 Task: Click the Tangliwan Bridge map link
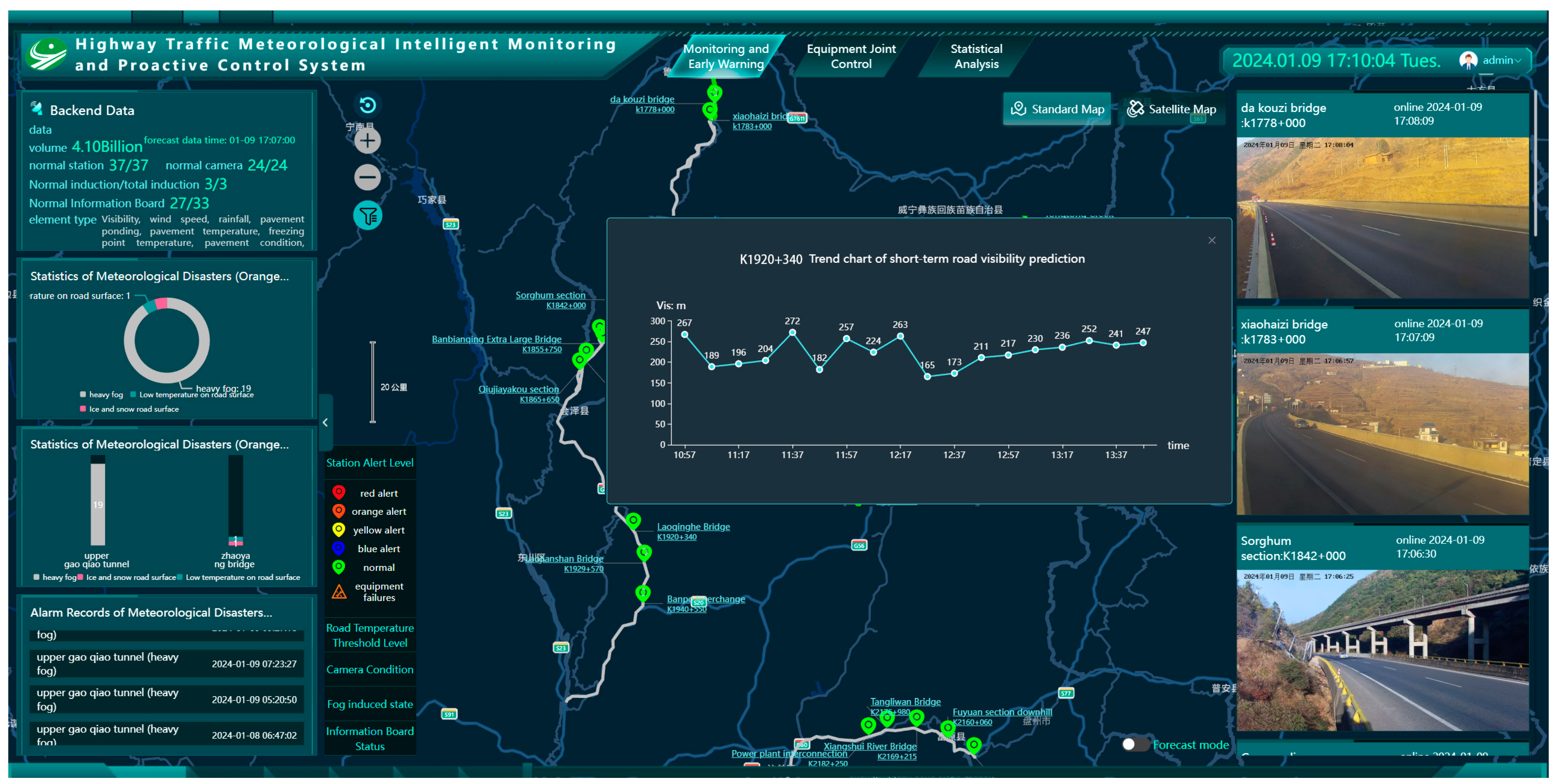point(905,701)
